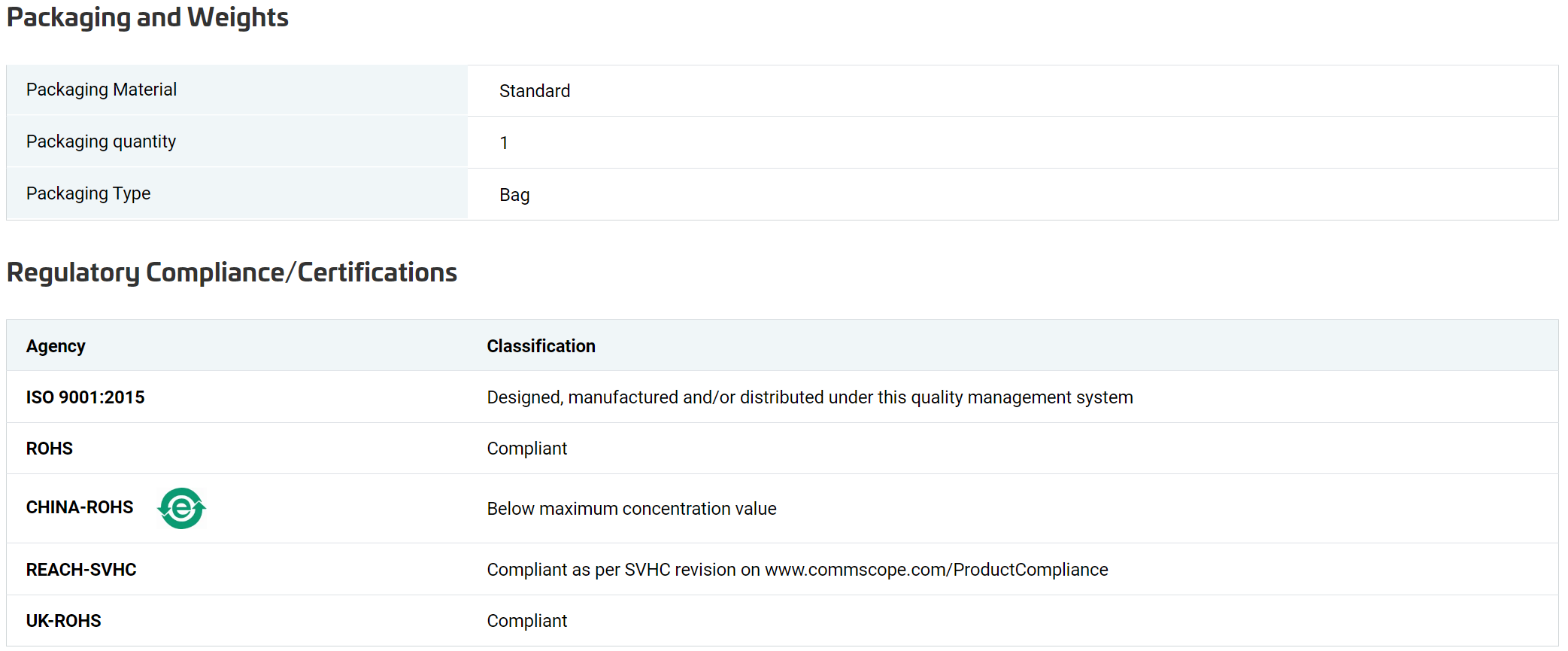Click the ISO quality management system description

click(810, 397)
